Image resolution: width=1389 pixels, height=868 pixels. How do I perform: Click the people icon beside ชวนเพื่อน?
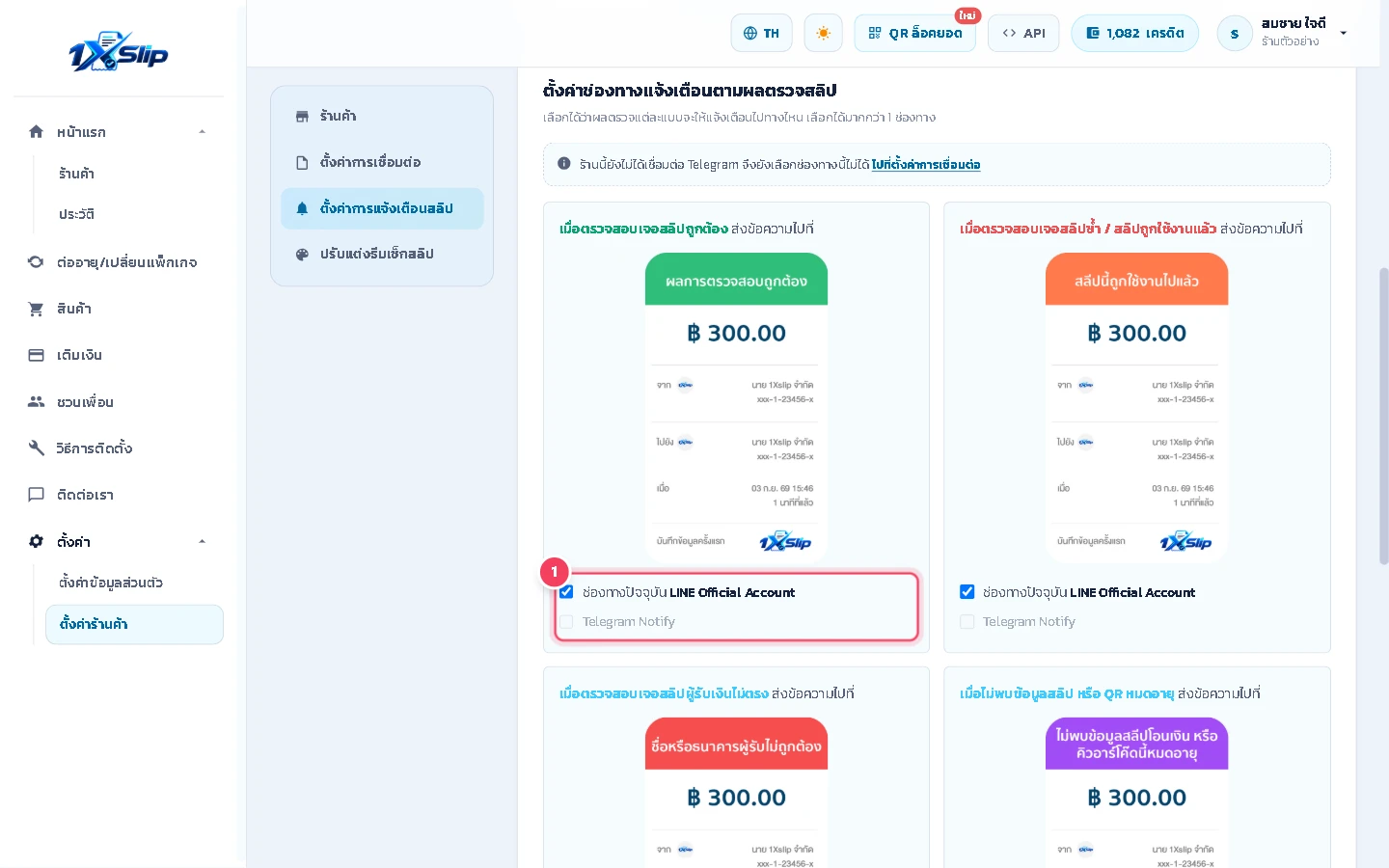point(36,401)
